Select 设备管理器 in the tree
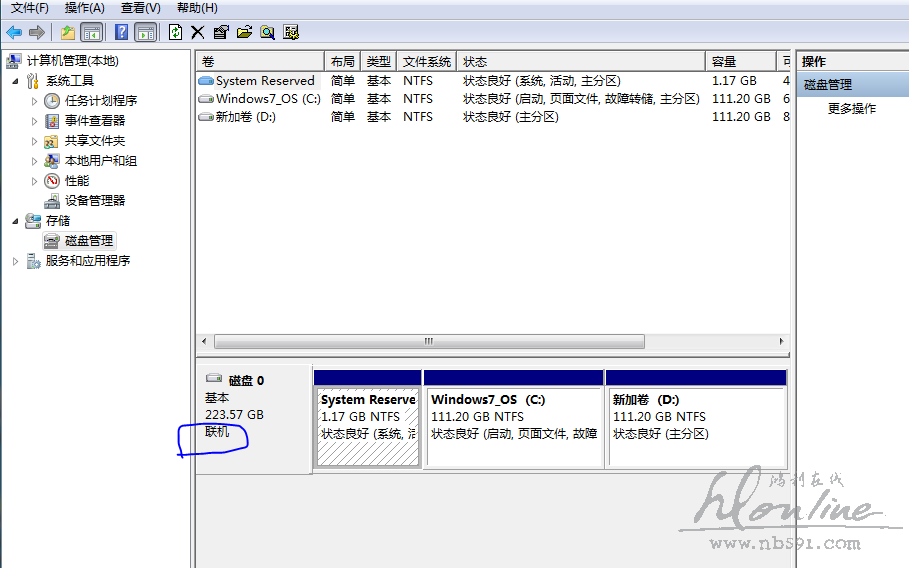Image resolution: width=909 pixels, height=568 pixels. 95,201
